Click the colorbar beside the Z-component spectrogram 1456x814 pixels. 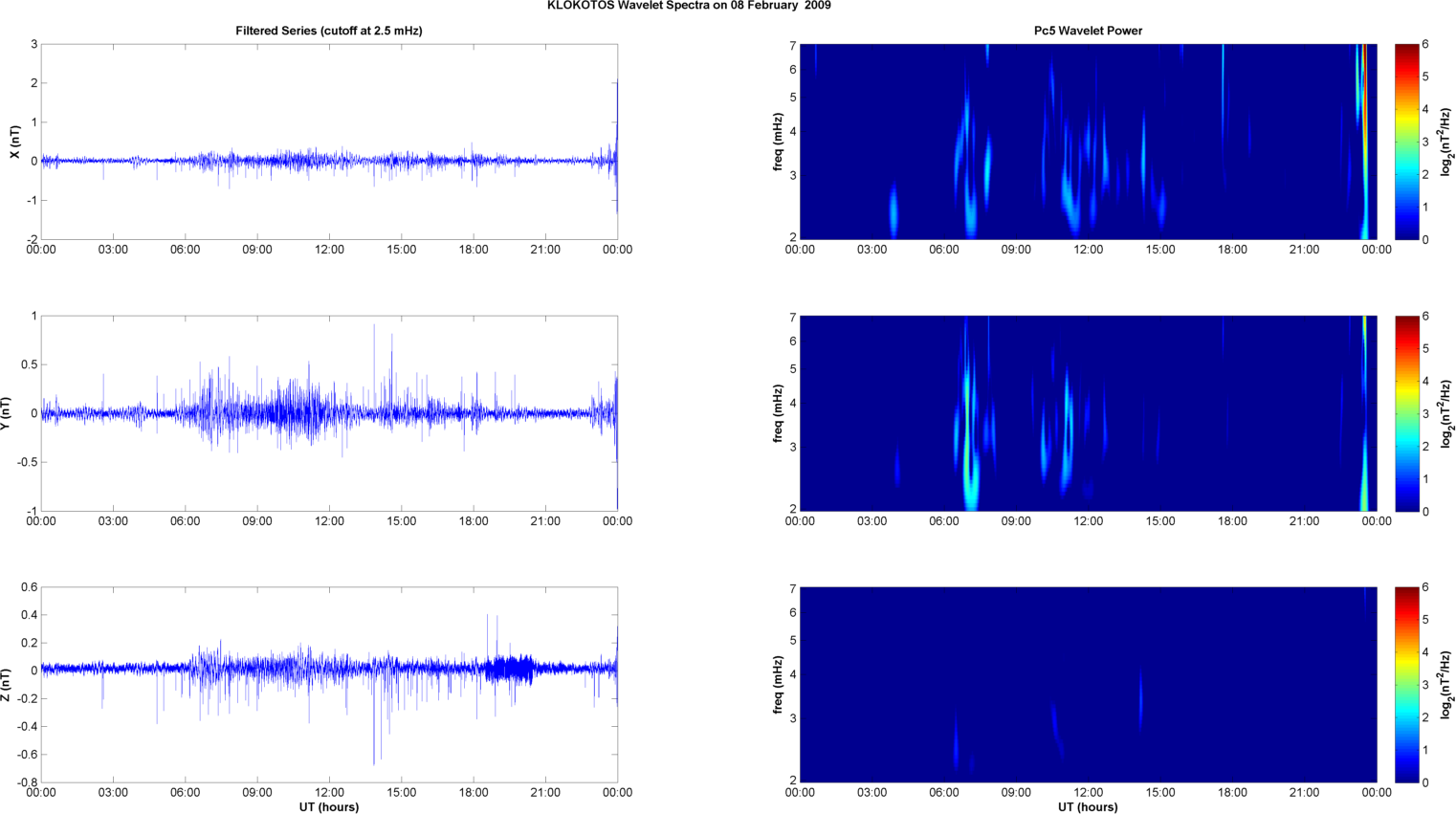[x=1406, y=685]
